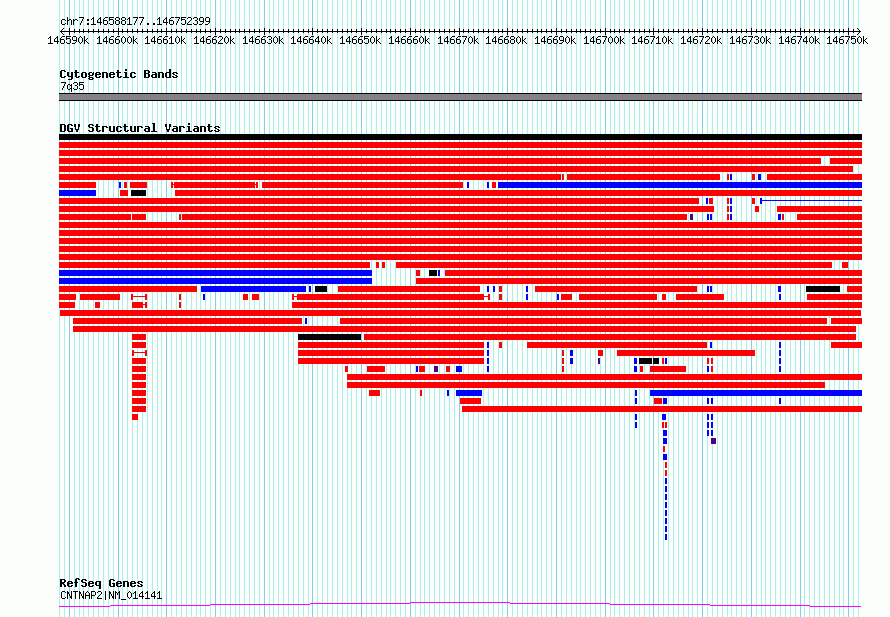The image size is (890, 617).
Task: Click the magenta CNTNAP2 gene line
Action: pyautogui.click(x=460, y=605)
